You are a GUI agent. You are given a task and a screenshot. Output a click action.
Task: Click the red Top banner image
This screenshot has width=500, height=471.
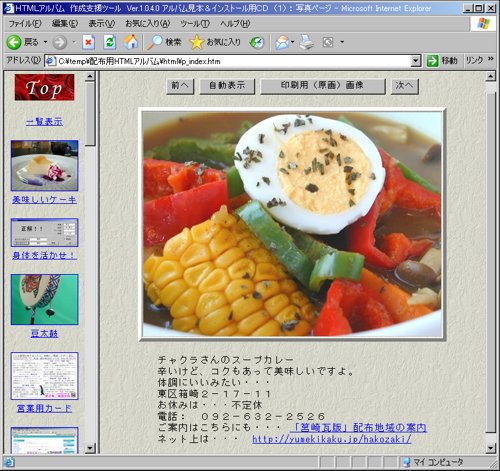point(44,87)
